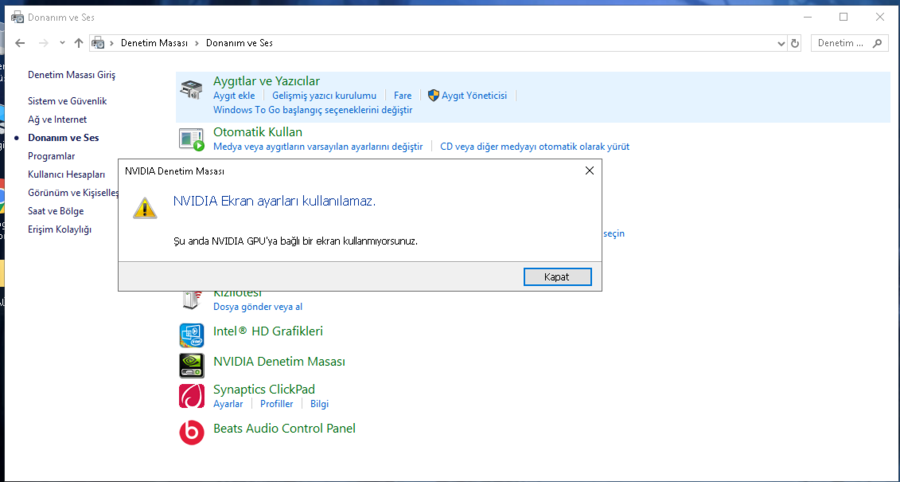Click Medya veya aygıtların varsayılan ayarlarını değiştir

tap(318, 146)
